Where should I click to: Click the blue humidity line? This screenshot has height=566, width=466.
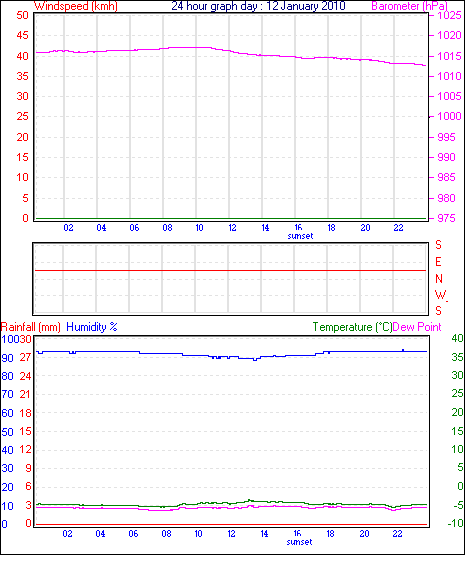point(231,354)
